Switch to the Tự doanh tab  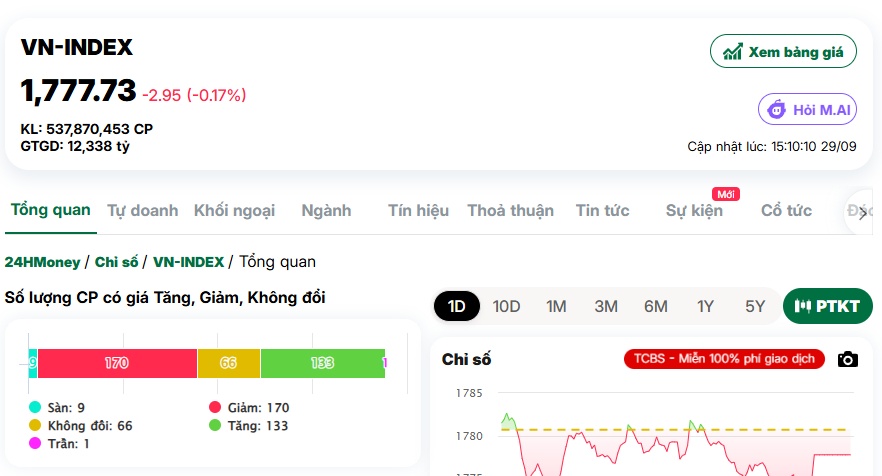143,210
